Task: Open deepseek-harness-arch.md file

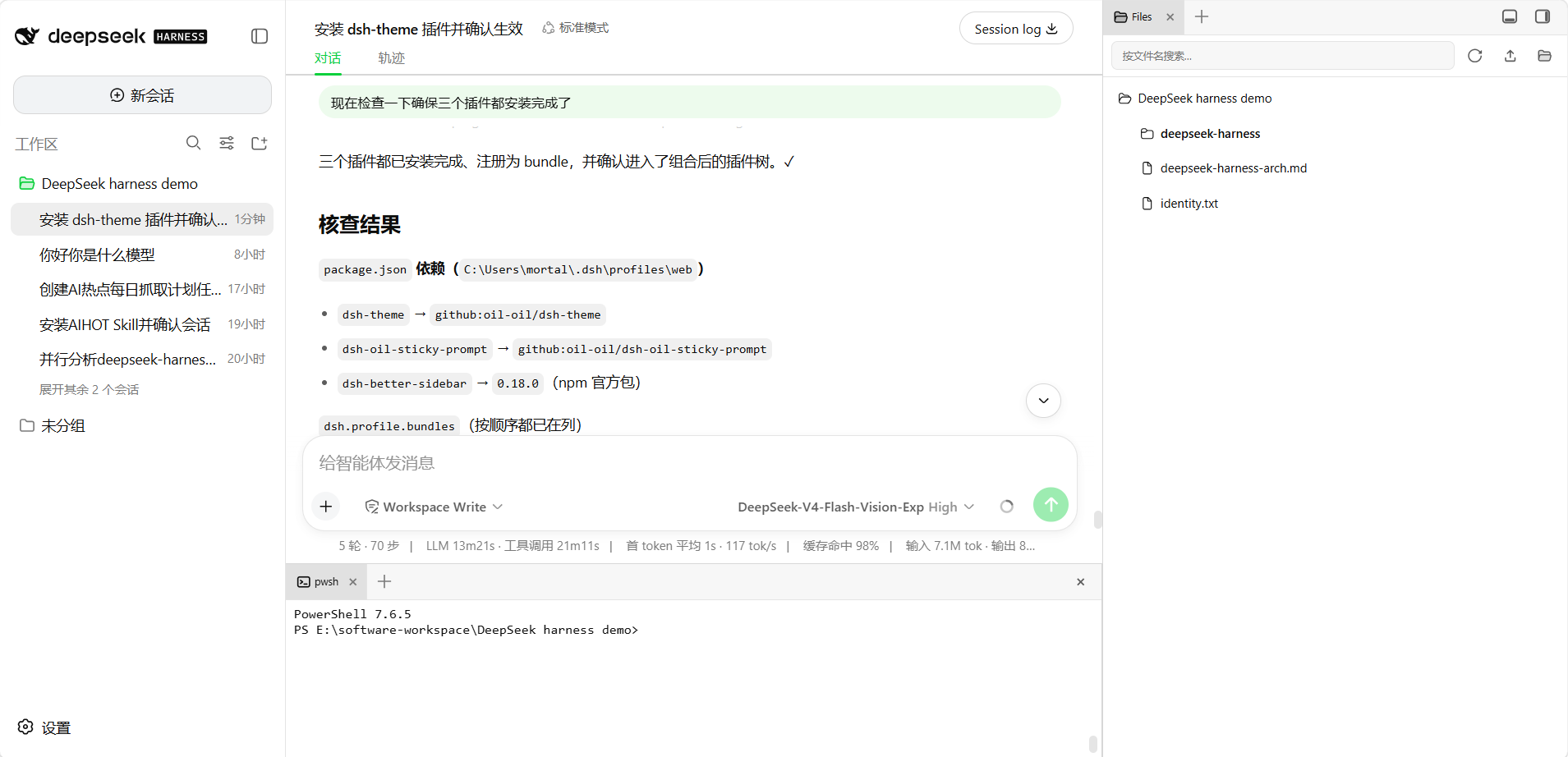Action: pyautogui.click(x=1224, y=168)
